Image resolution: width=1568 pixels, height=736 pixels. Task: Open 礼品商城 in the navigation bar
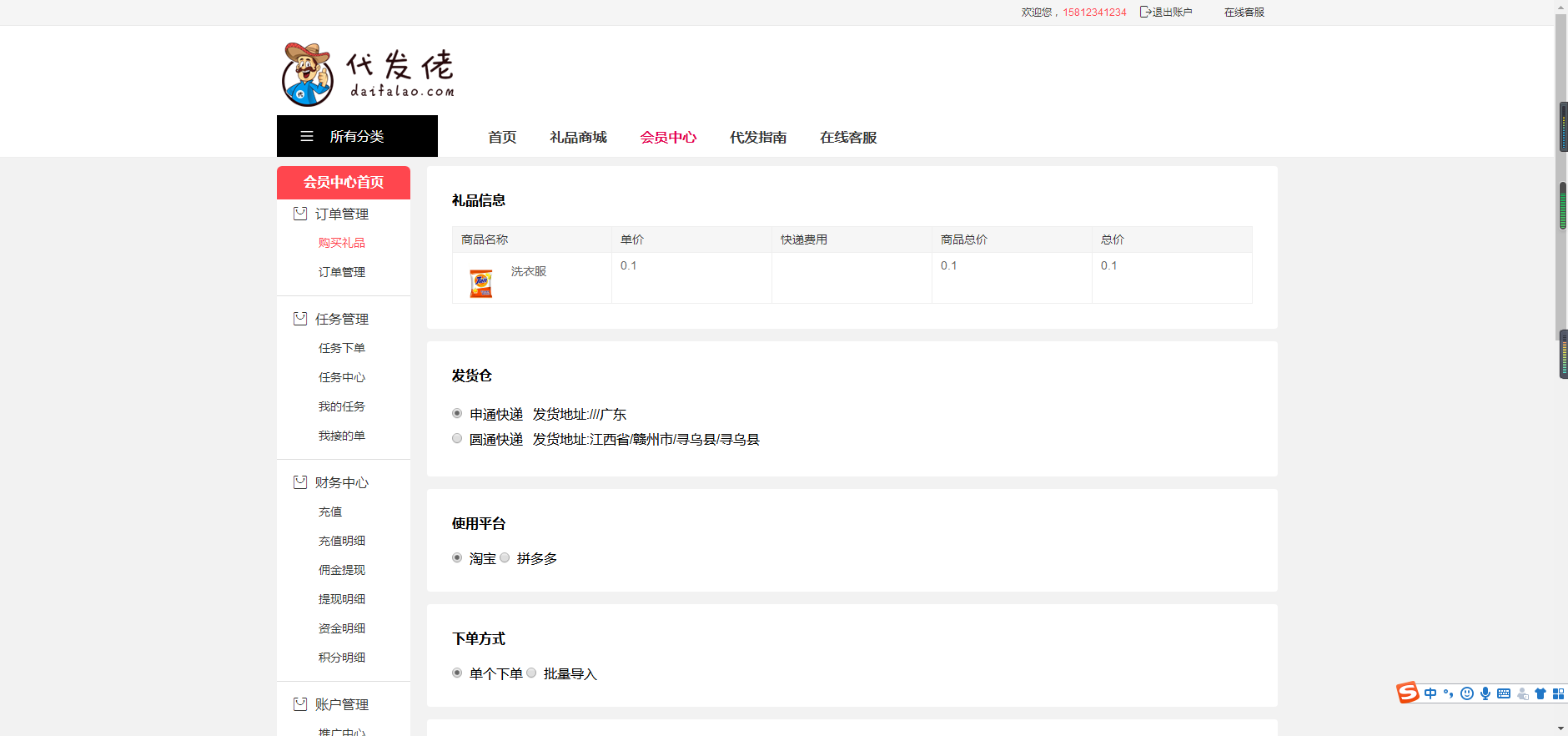(578, 137)
